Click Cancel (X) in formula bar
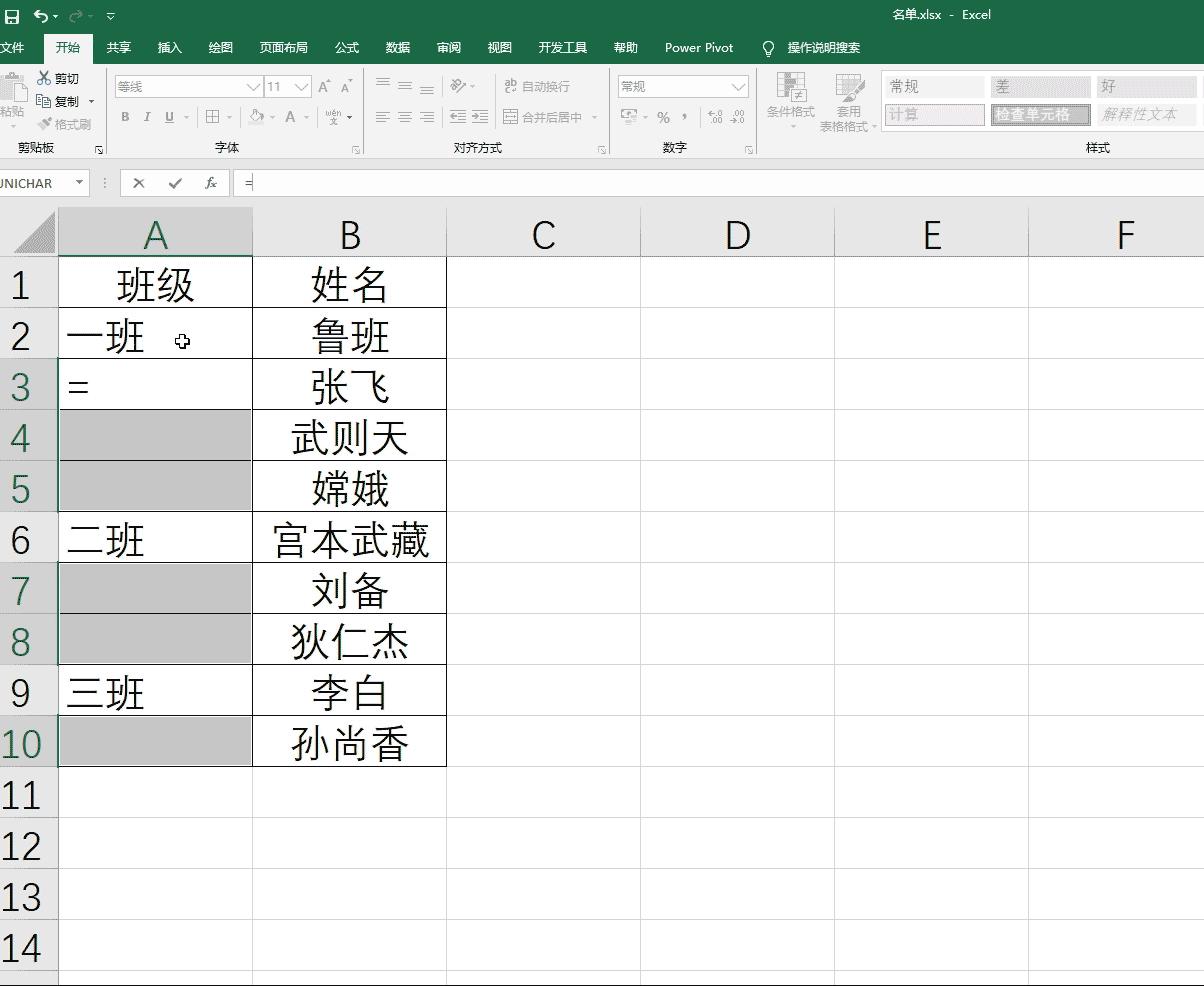1204x986 pixels. (139, 183)
